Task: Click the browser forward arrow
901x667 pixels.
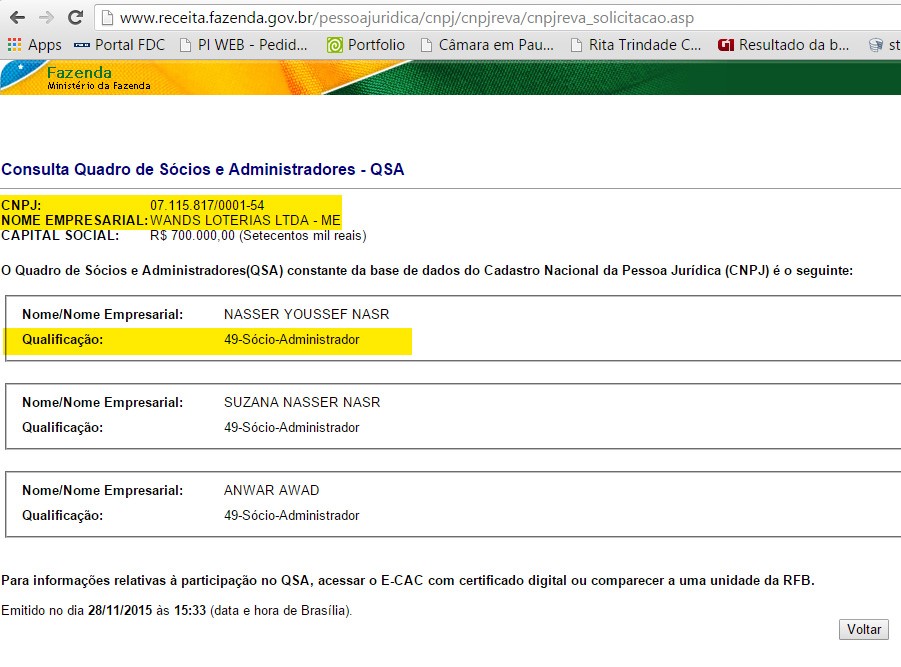Action: pos(46,18)
